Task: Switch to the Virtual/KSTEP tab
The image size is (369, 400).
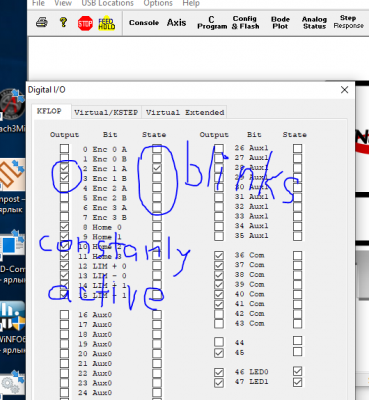Action: [x=106, y=112]
